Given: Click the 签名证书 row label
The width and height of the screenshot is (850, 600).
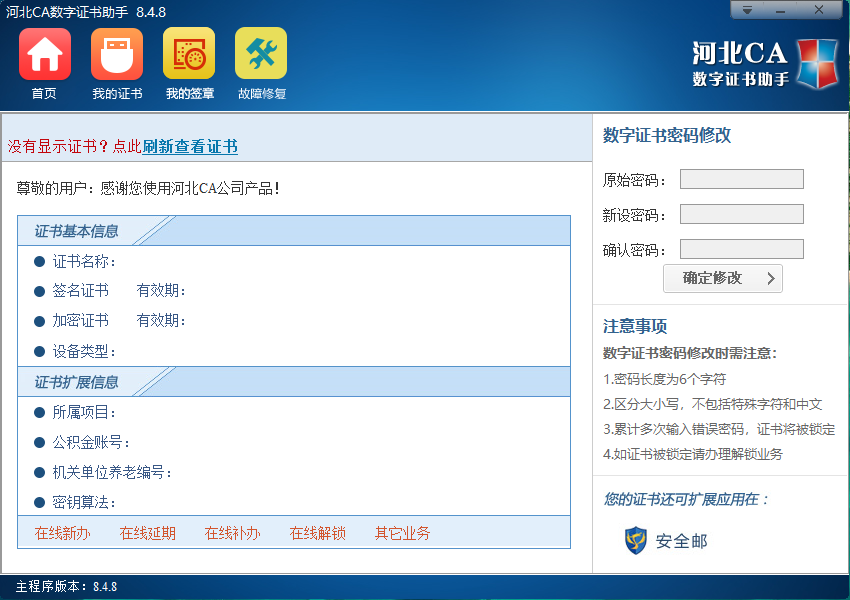Looking at the screenshot, I should pyautogui.click(x=80, y=291).
